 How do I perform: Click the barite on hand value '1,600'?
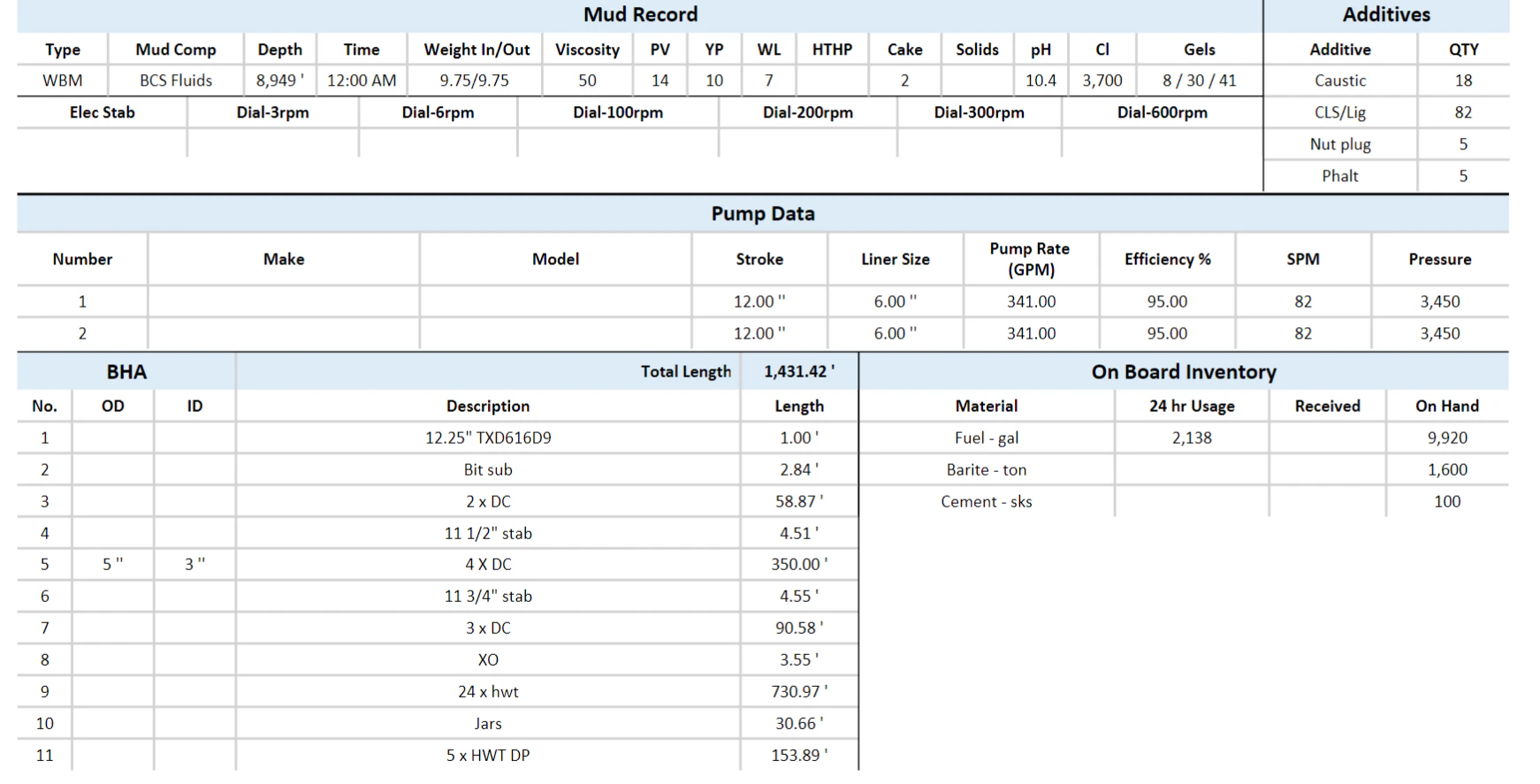tap(1447, 469)
